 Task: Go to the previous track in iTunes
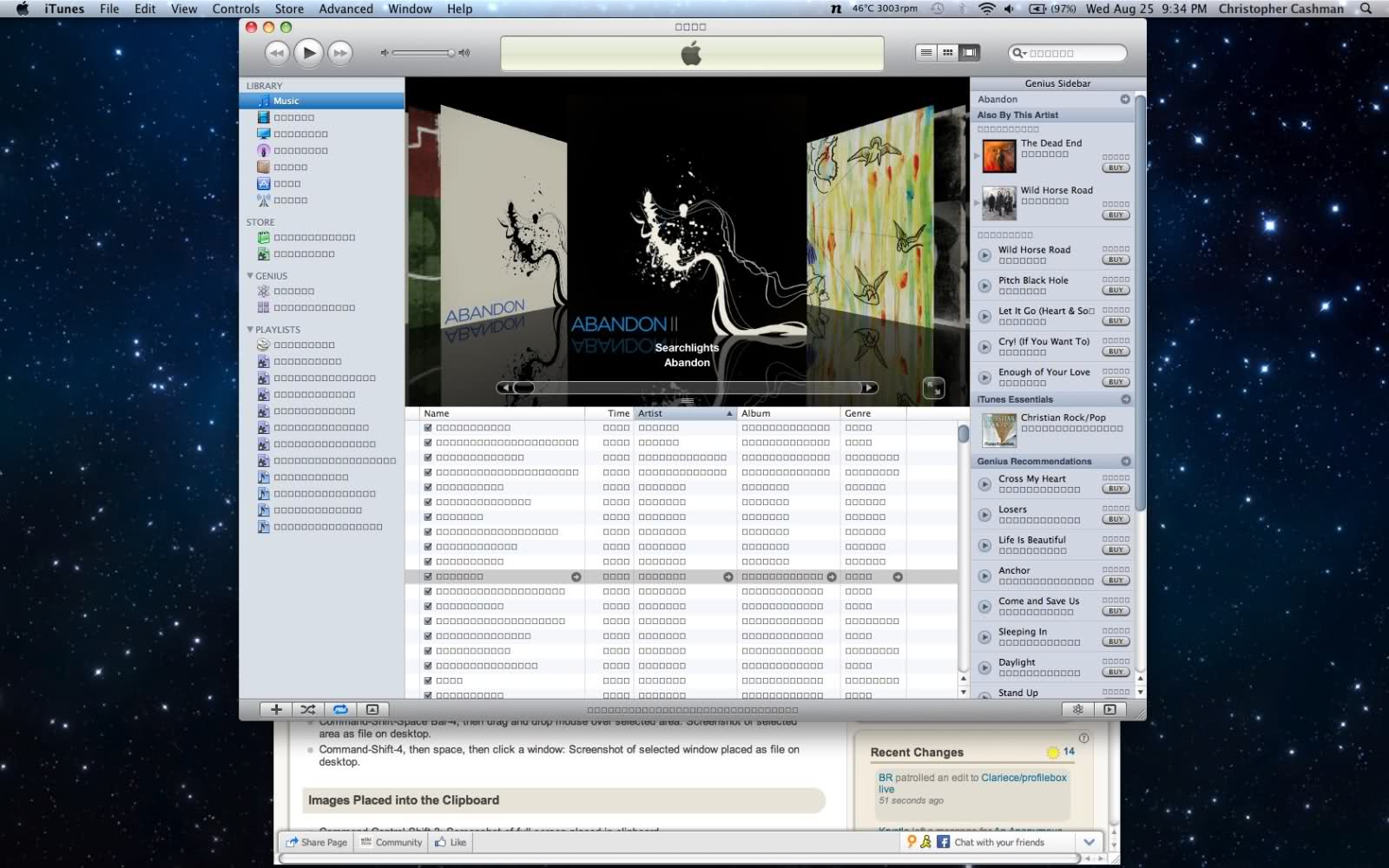click(277, 53)
